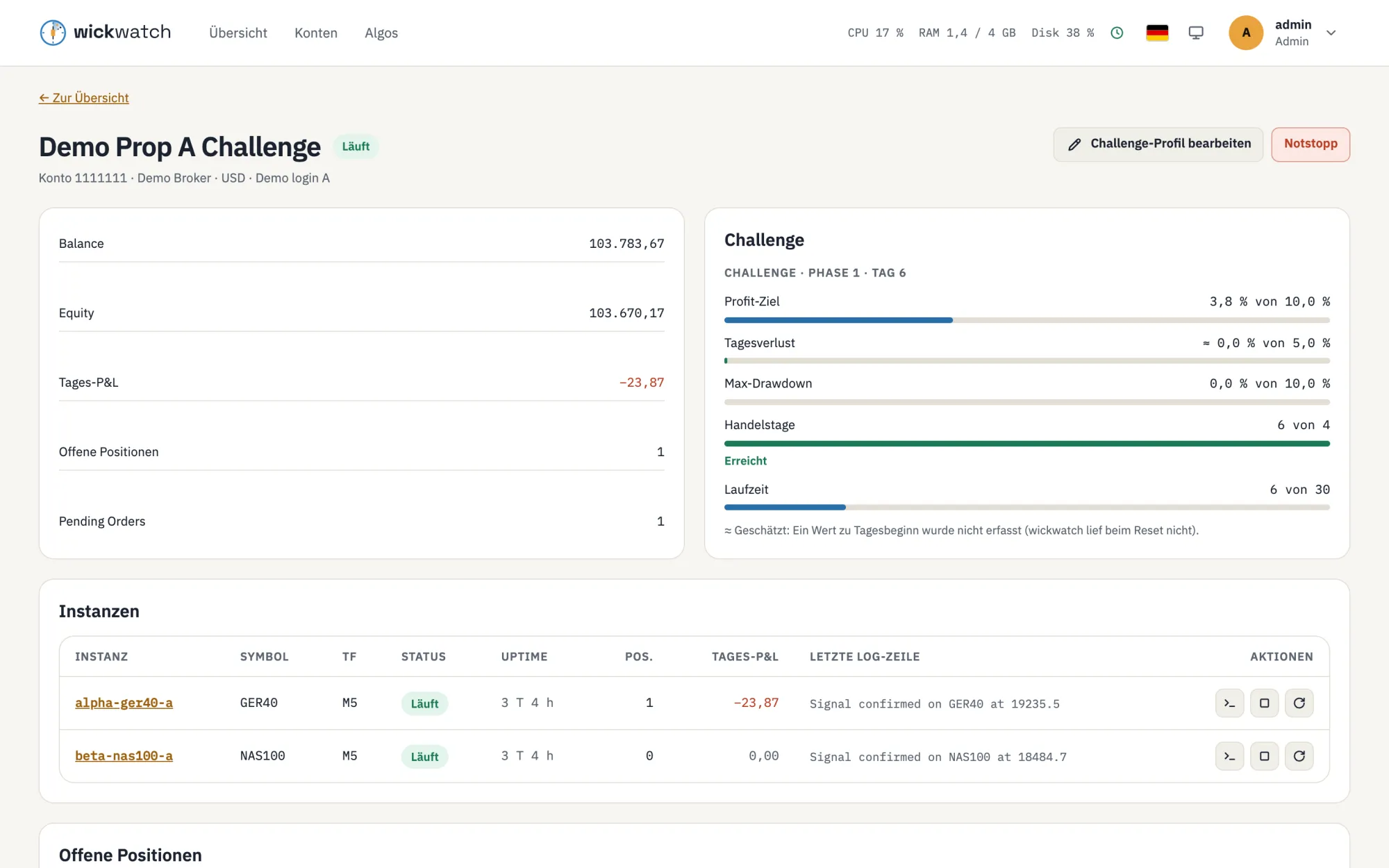
Task: Click the Pending Orders row label
Action: click(102, 521)
